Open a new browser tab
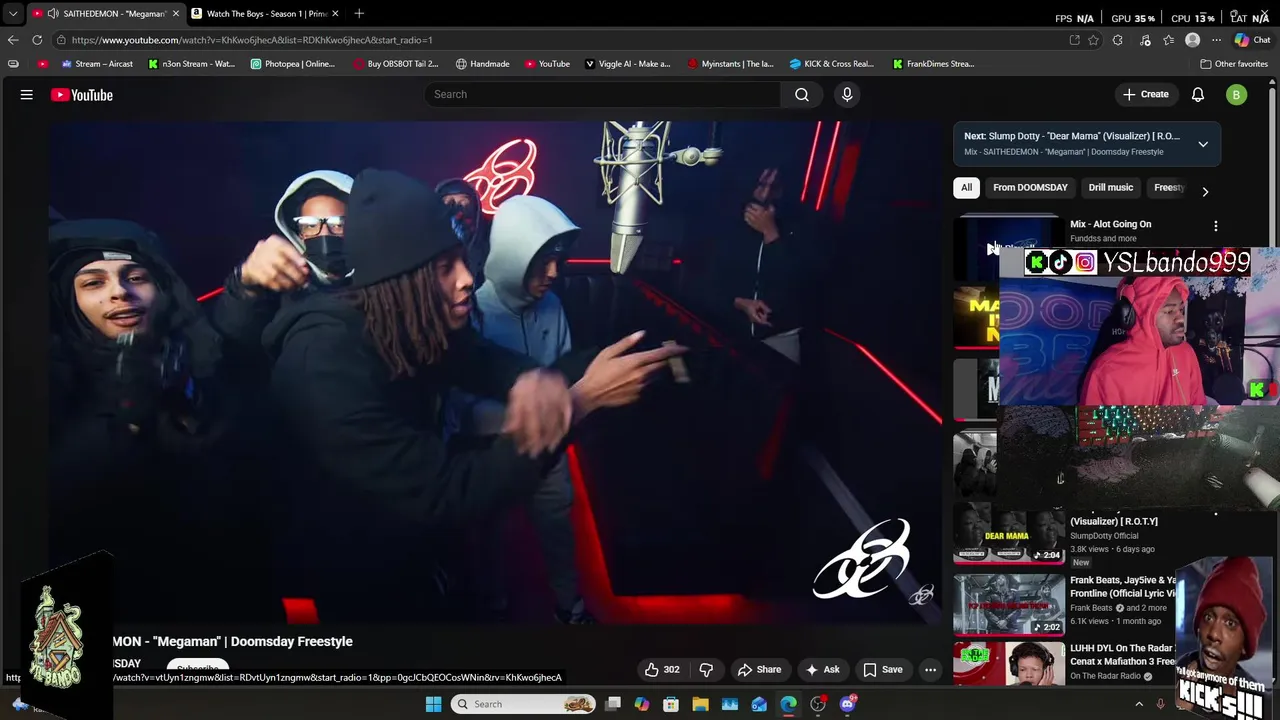The height and width of the screenshot is (720, 1280). pyautogui.click(x=359, y=13)
